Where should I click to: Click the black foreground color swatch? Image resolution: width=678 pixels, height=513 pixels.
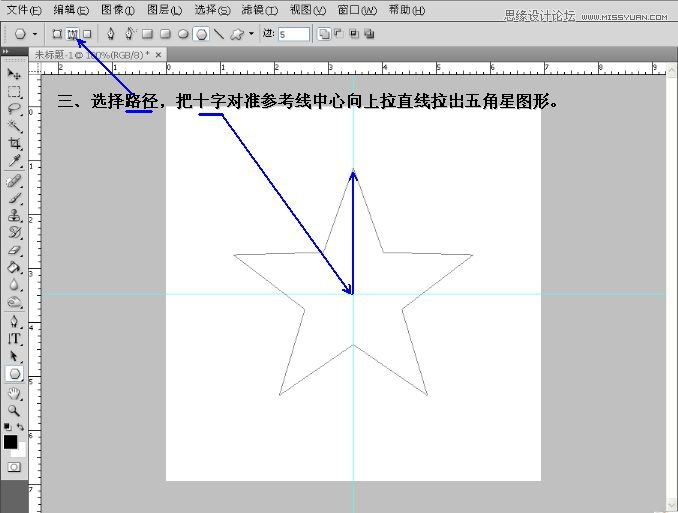click(10, 442)
